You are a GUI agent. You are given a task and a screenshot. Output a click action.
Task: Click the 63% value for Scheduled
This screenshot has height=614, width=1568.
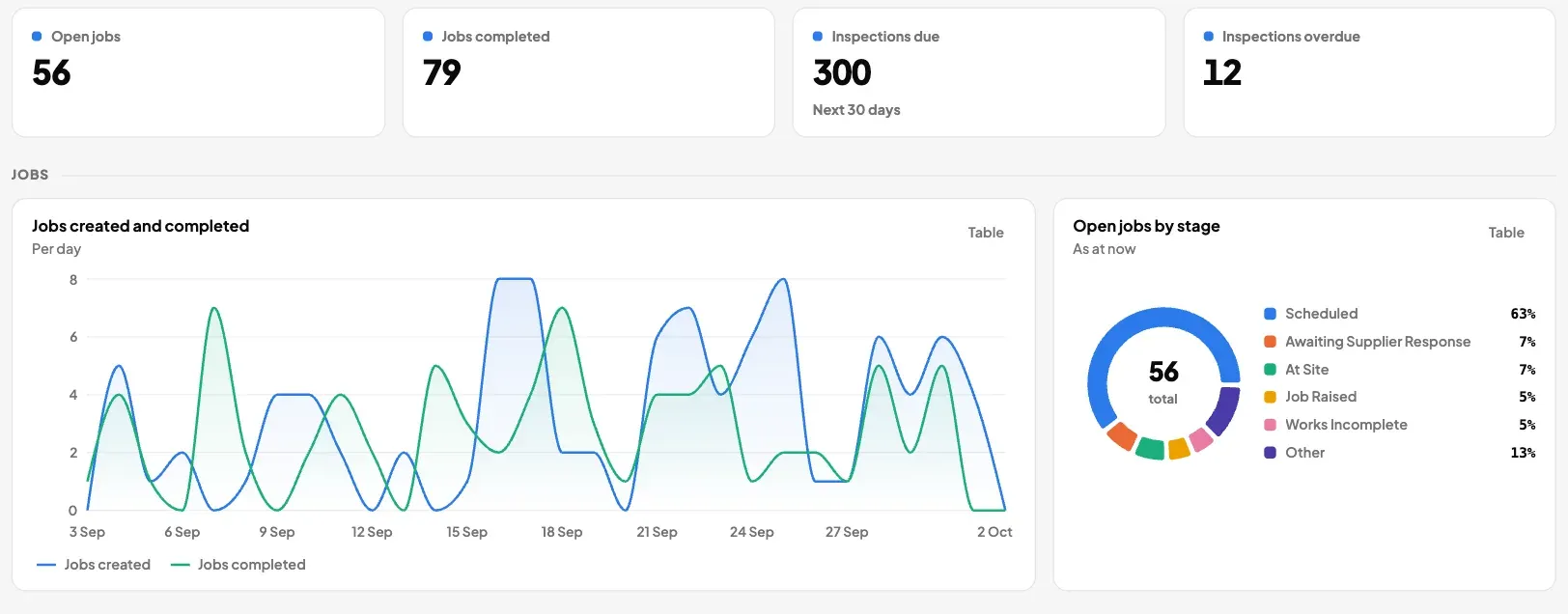(1523, 314)
